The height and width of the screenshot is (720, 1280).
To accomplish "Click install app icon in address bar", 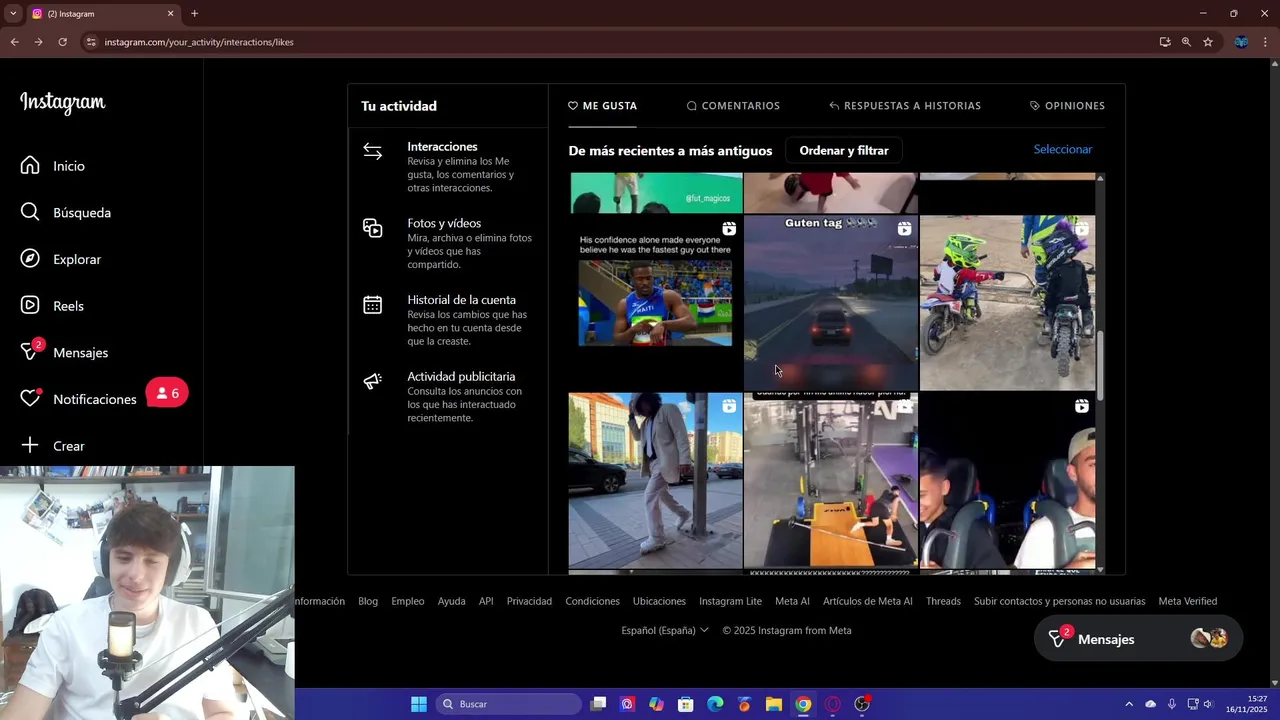I will [1165, 42].
